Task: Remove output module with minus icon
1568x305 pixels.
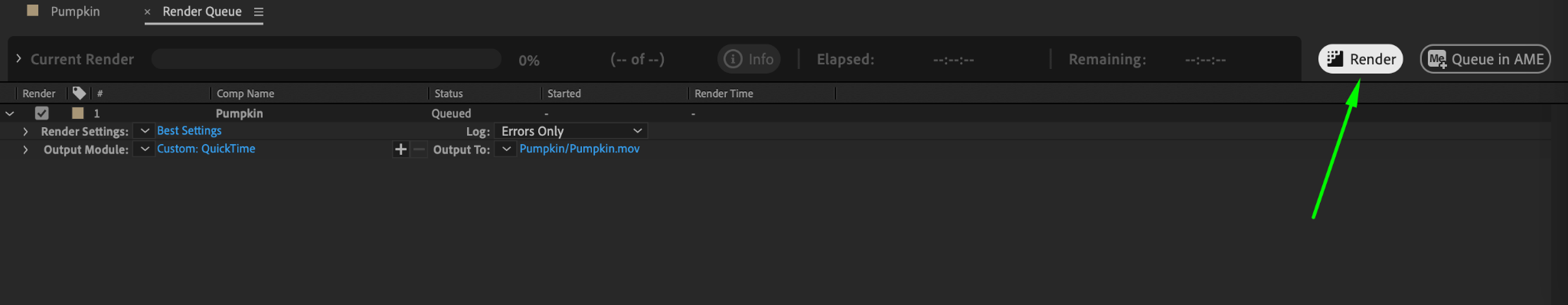Action: (419, 149)
